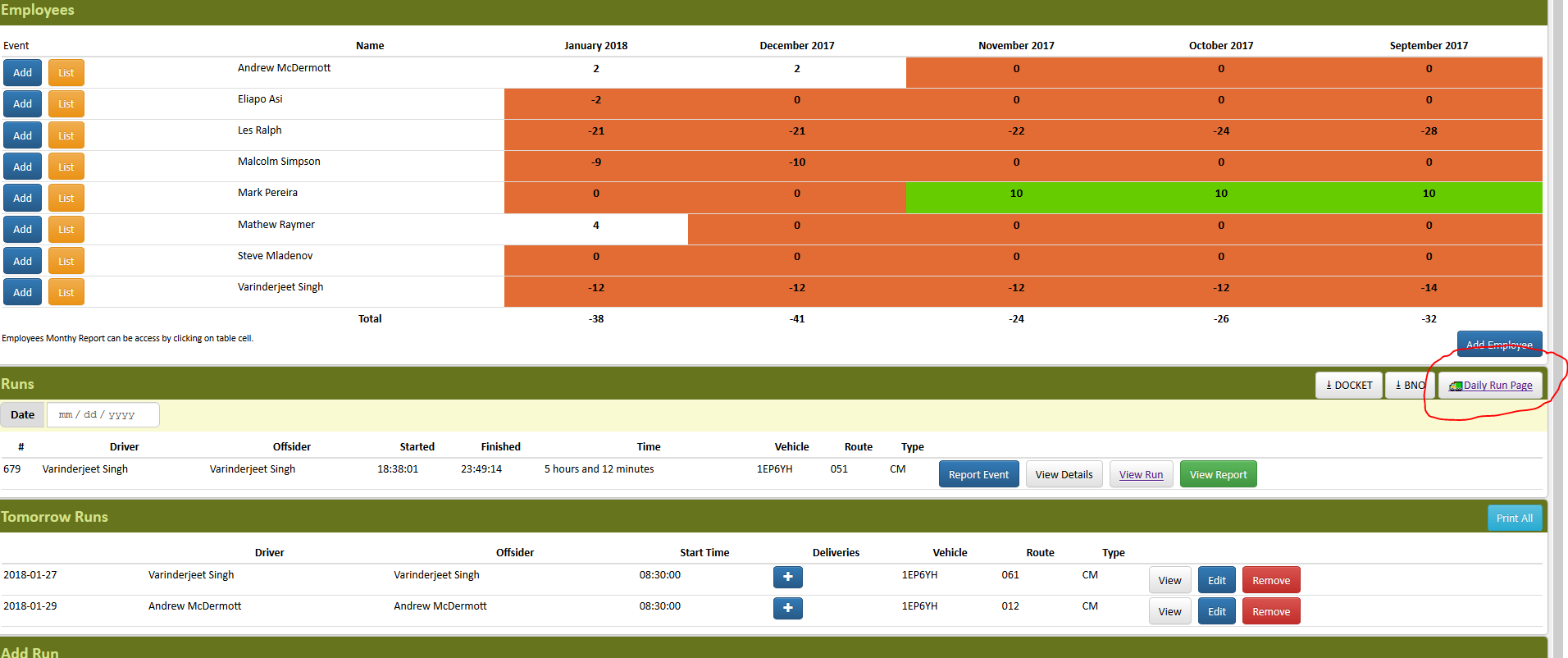
Task: Click the Add Employee button
Action: tap(1499, 344)
